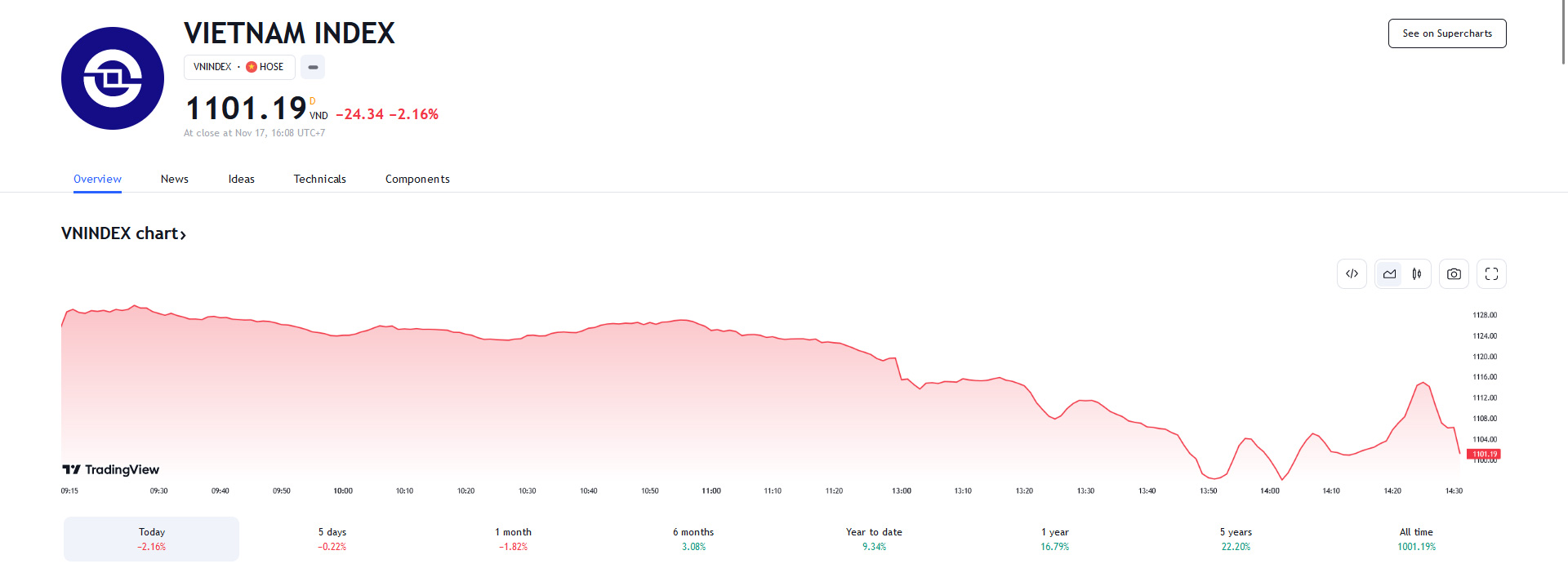Click the embed code icon

(1352, 274)
